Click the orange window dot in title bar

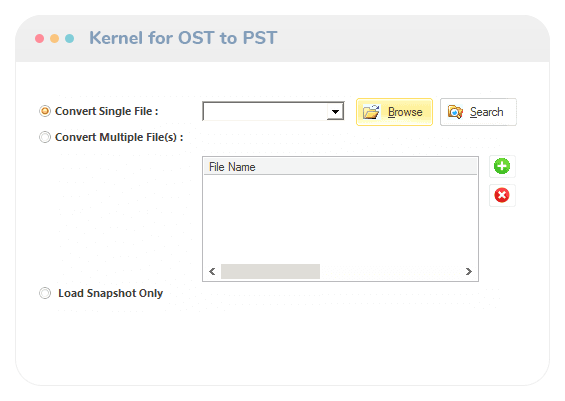(x=54, y=39)
